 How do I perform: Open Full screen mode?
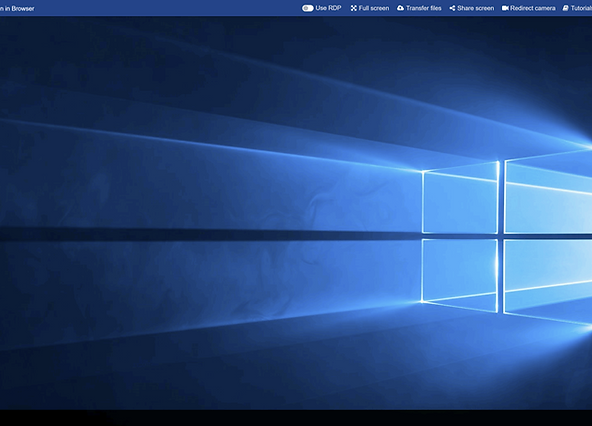tap(370, 8)
